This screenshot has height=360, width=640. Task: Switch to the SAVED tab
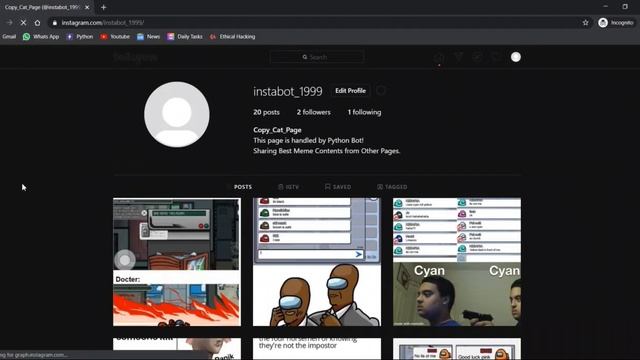[x=338, y=187]
